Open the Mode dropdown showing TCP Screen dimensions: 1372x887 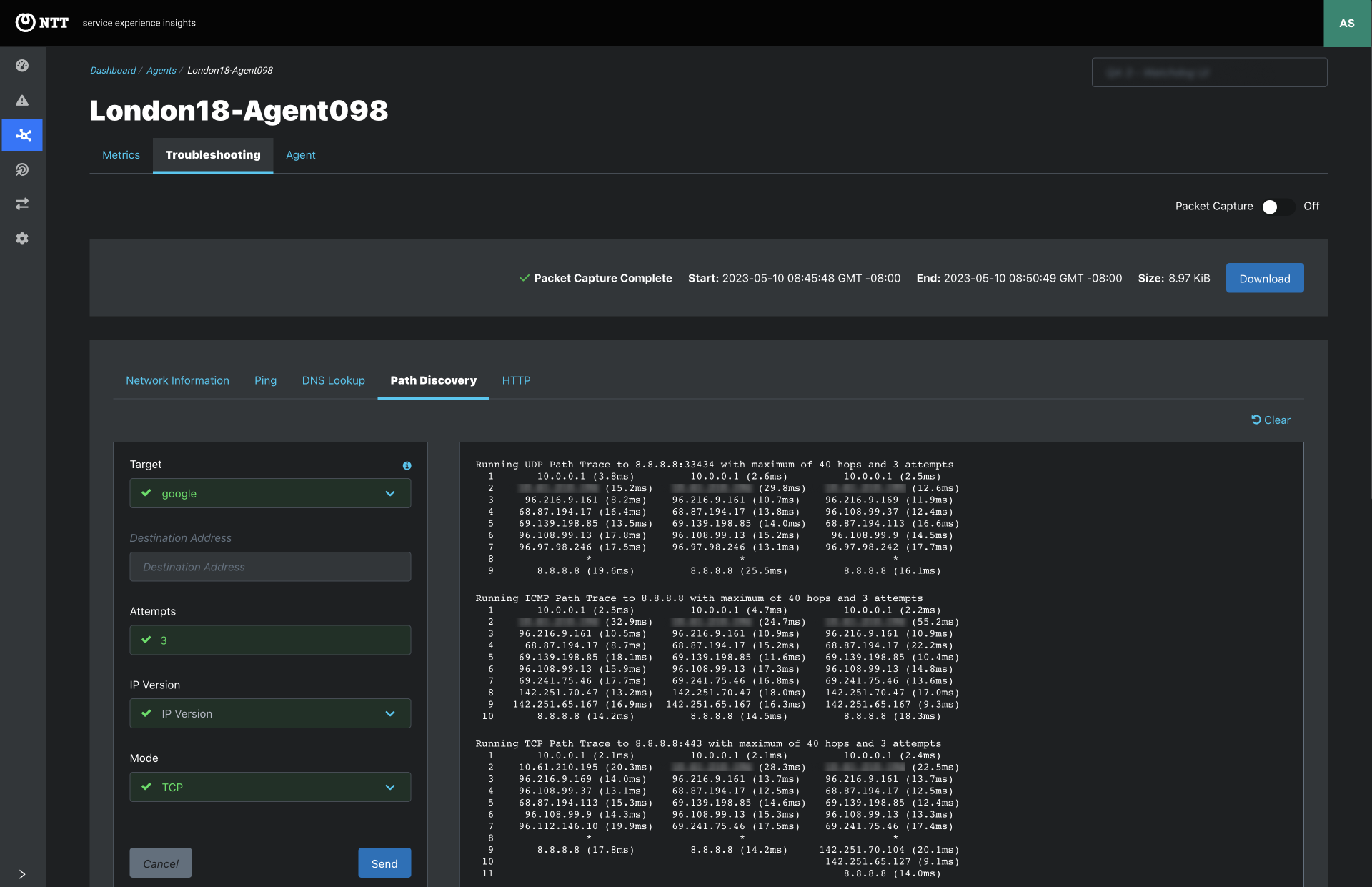click(x=270, y=787)
